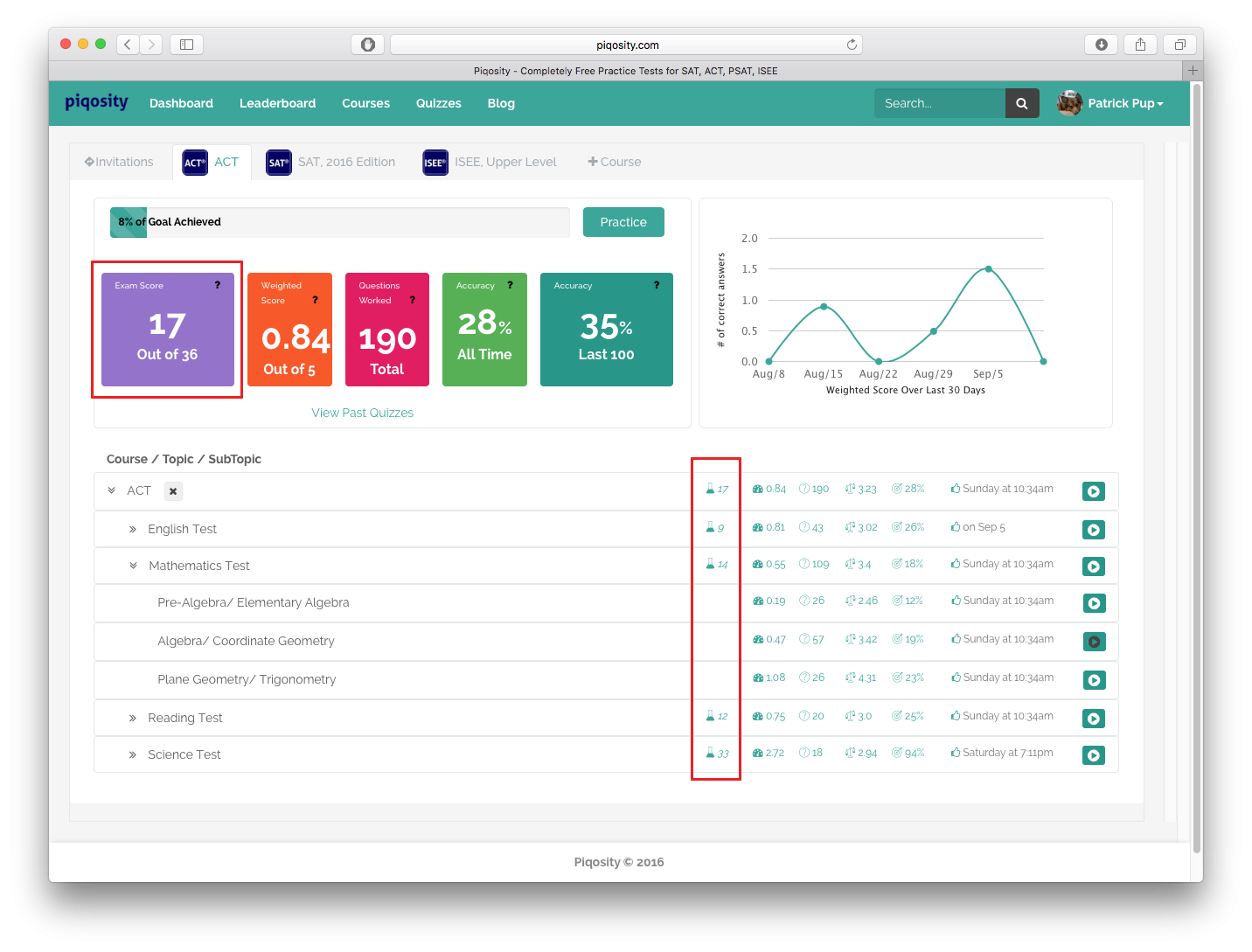Click the Exam Score help question mark
The height and width of the screenshot is (952, 1252).
[218, 285]
